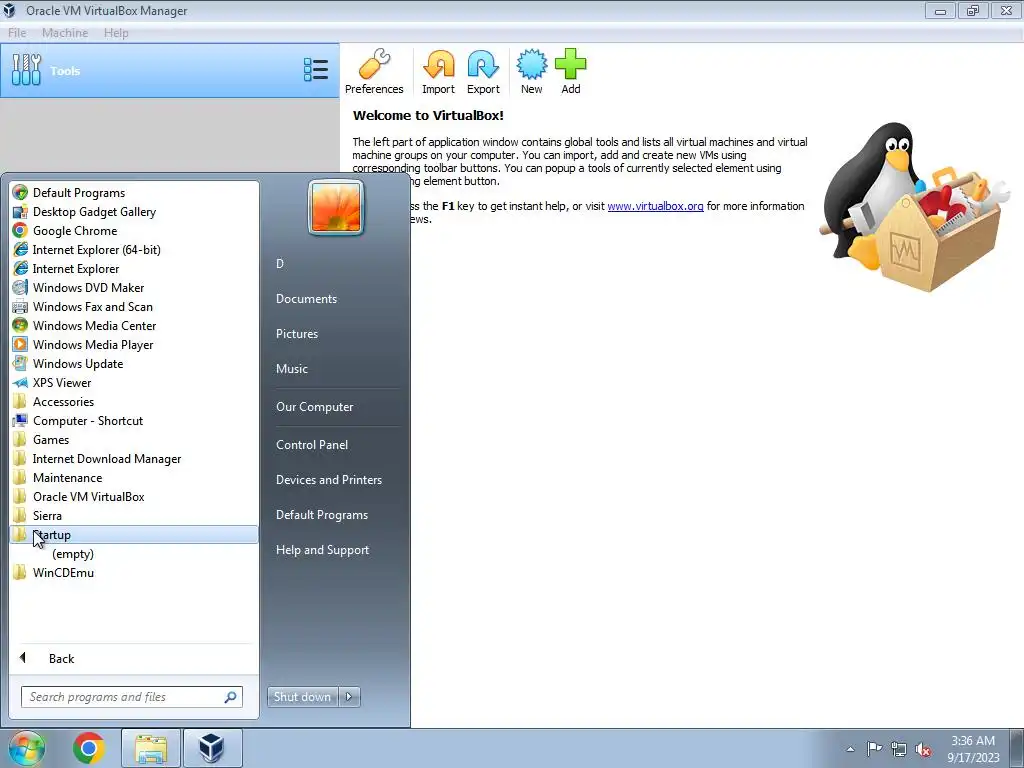1024x768 pixels.
Task: Expand Internet Download Manager folder
Action: point(134,458)
